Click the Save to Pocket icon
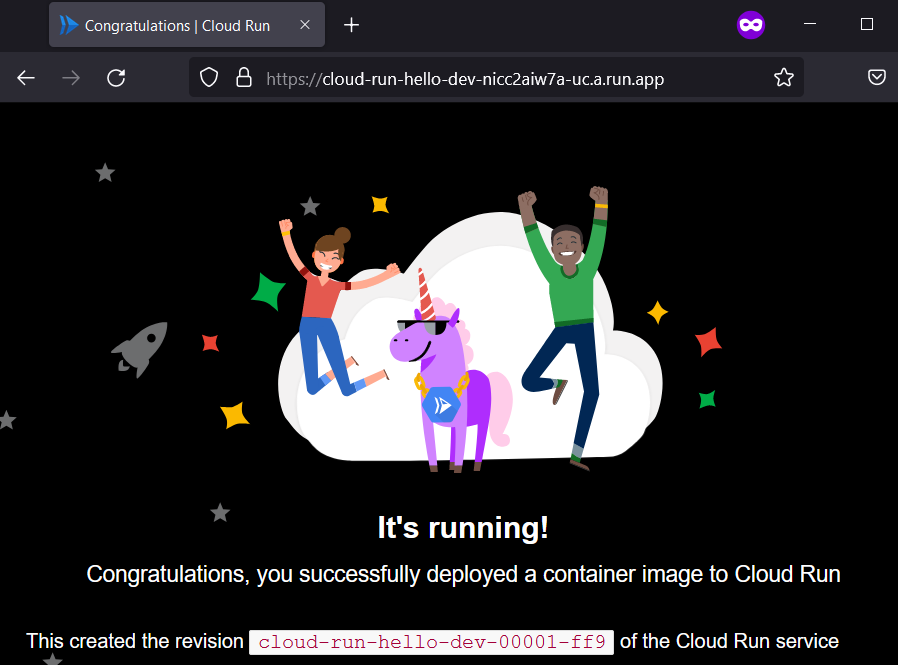Screen dimensions: 898x665 tap(877, 78)
